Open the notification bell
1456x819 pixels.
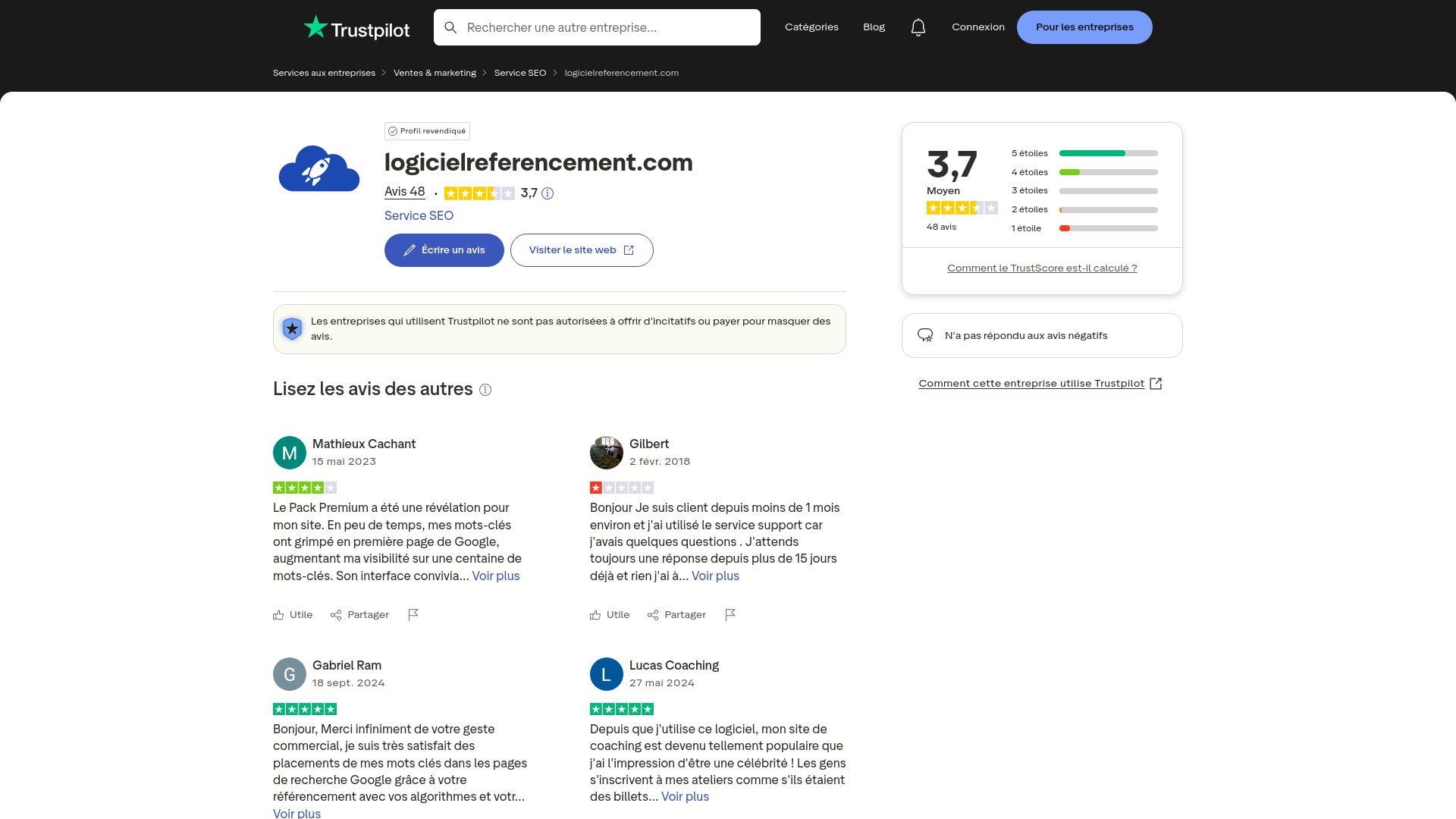918,27
